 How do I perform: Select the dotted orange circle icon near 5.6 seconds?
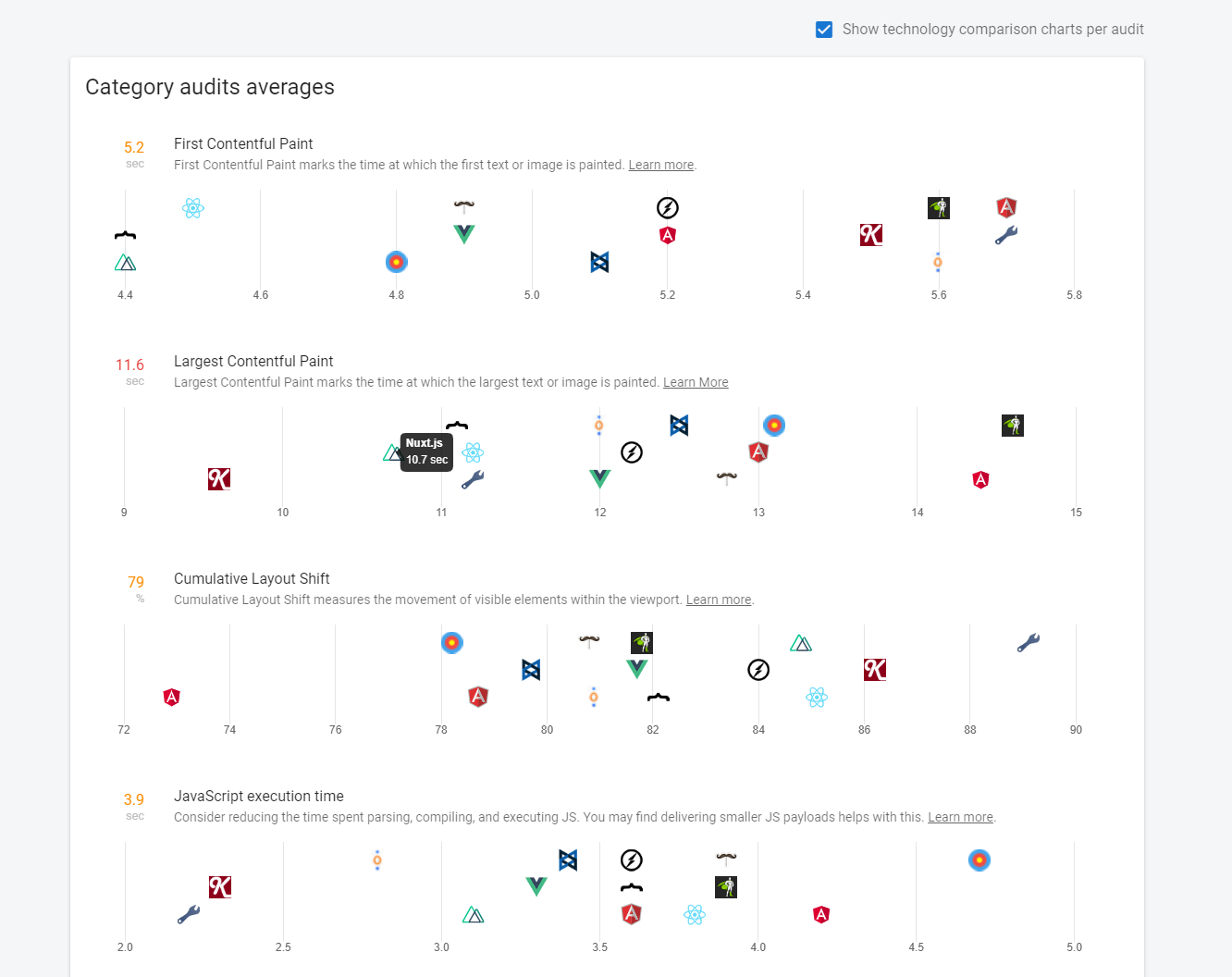pos(937,263)
